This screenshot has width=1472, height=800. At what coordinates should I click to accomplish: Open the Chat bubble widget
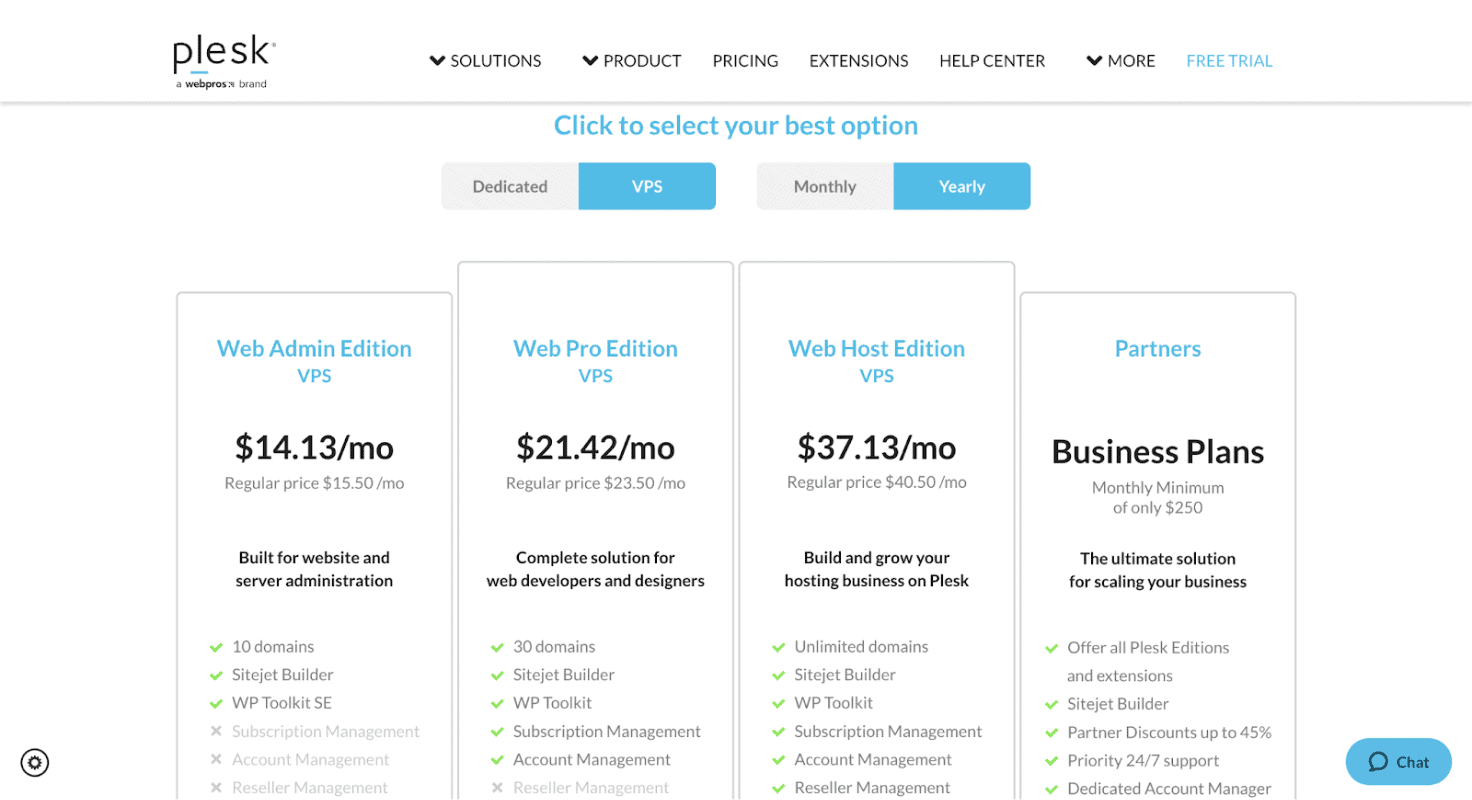[x=1398, y=762]
